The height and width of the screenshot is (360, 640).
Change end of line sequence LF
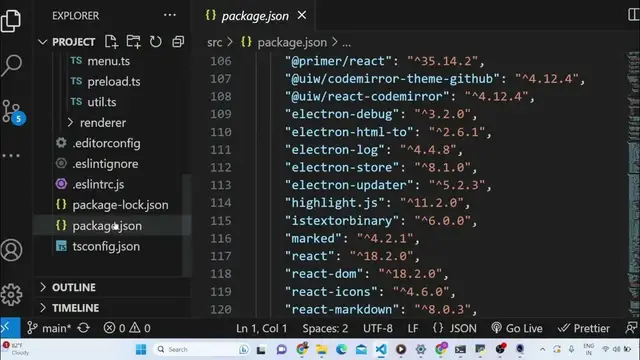[413, 328]
